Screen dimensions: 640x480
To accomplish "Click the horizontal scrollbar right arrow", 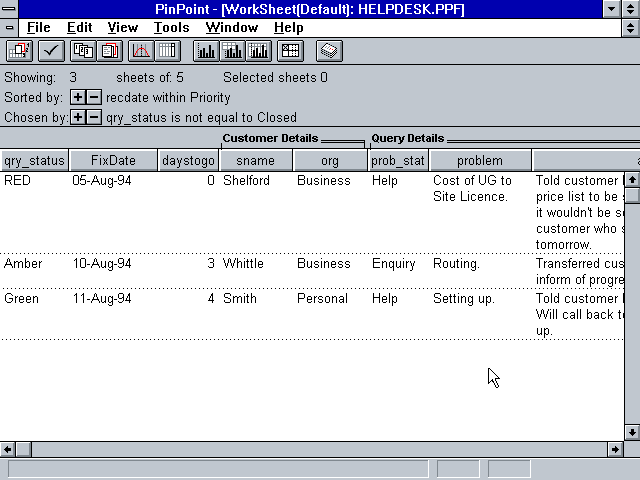I will 615,449.
